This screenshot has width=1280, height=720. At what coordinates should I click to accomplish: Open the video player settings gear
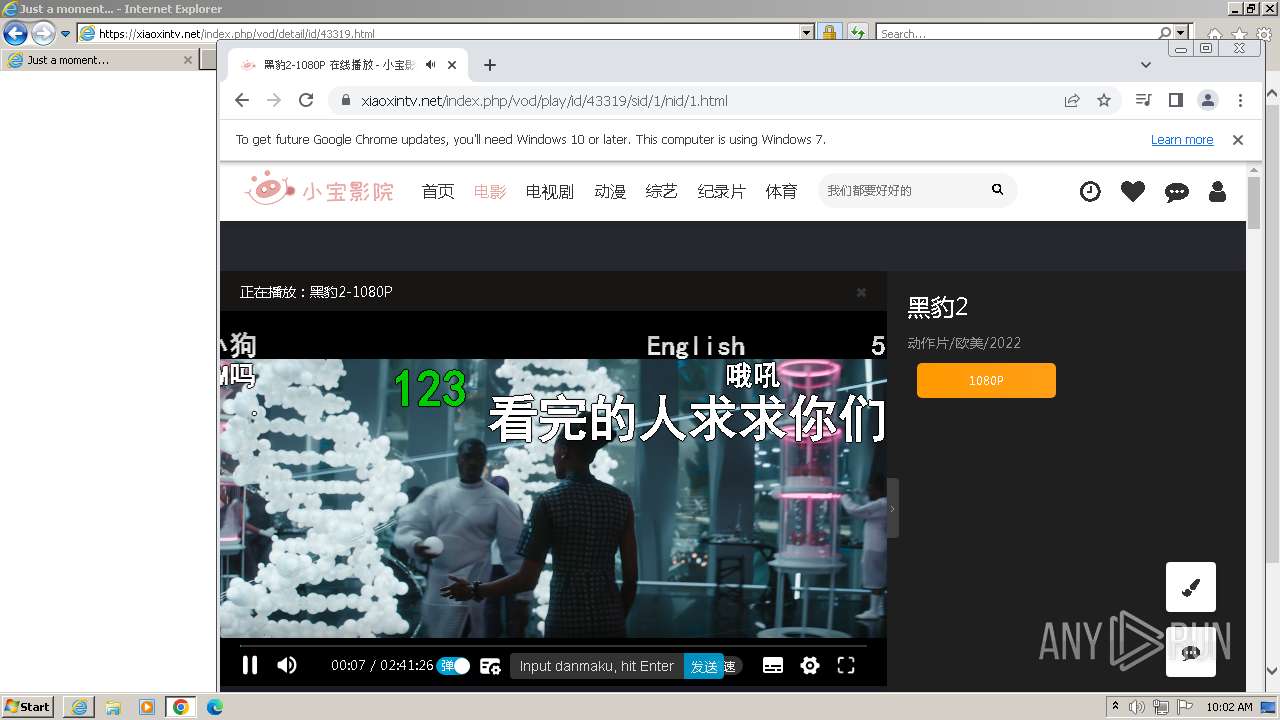(x=810, y=666)
